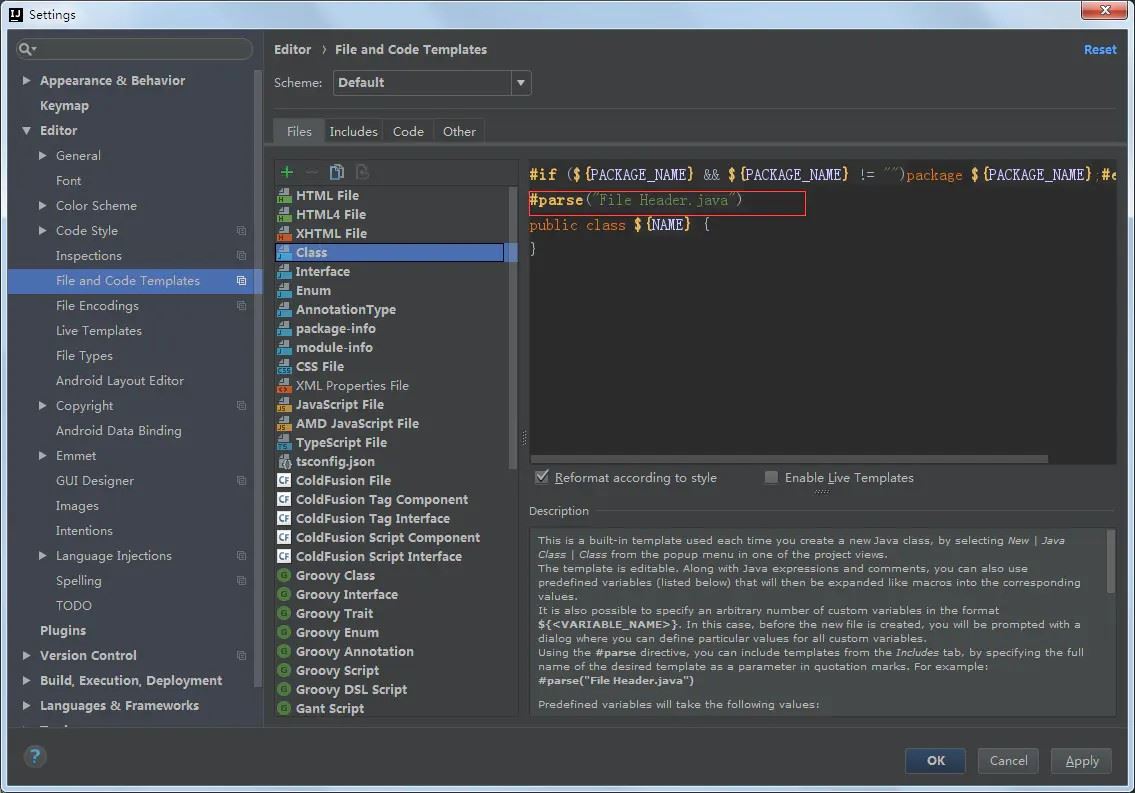Image resolution: width=1135 pixels, height=793 pixels.
Task: Select the ColdFusion File template icon
Action: pyautogui.click(x=284, y=481)
